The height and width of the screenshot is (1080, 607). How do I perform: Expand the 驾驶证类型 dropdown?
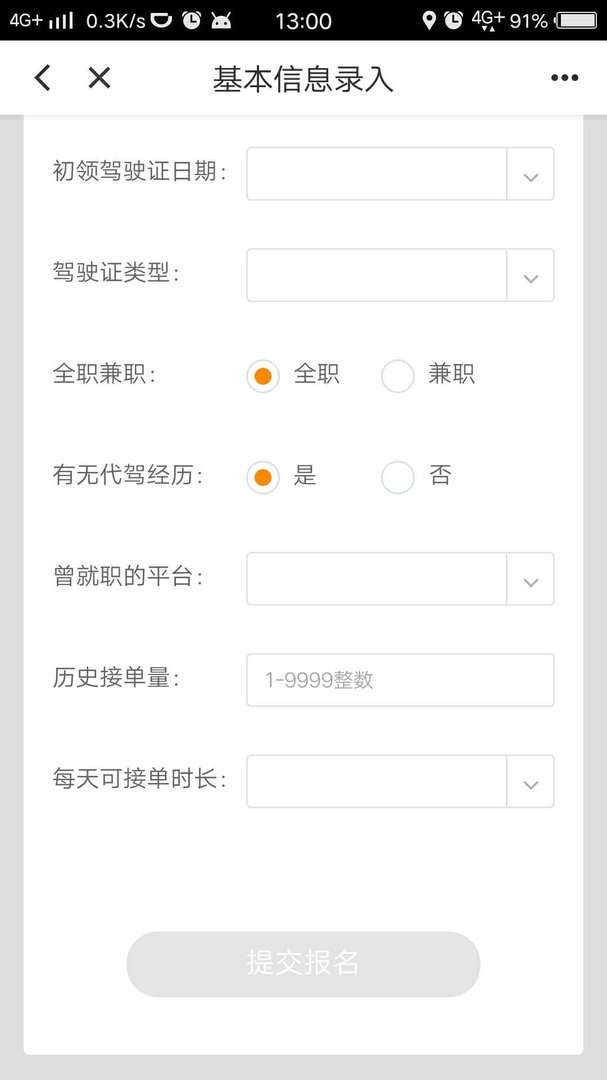(400, 274)
